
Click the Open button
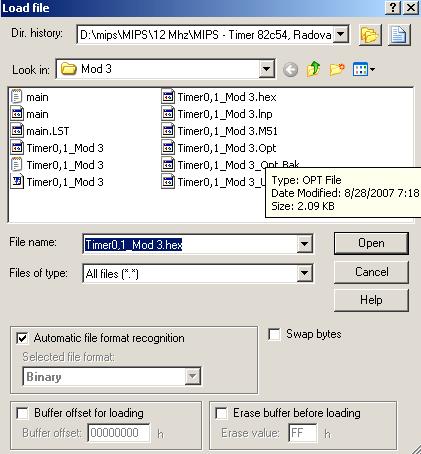[x=371, y=243]
